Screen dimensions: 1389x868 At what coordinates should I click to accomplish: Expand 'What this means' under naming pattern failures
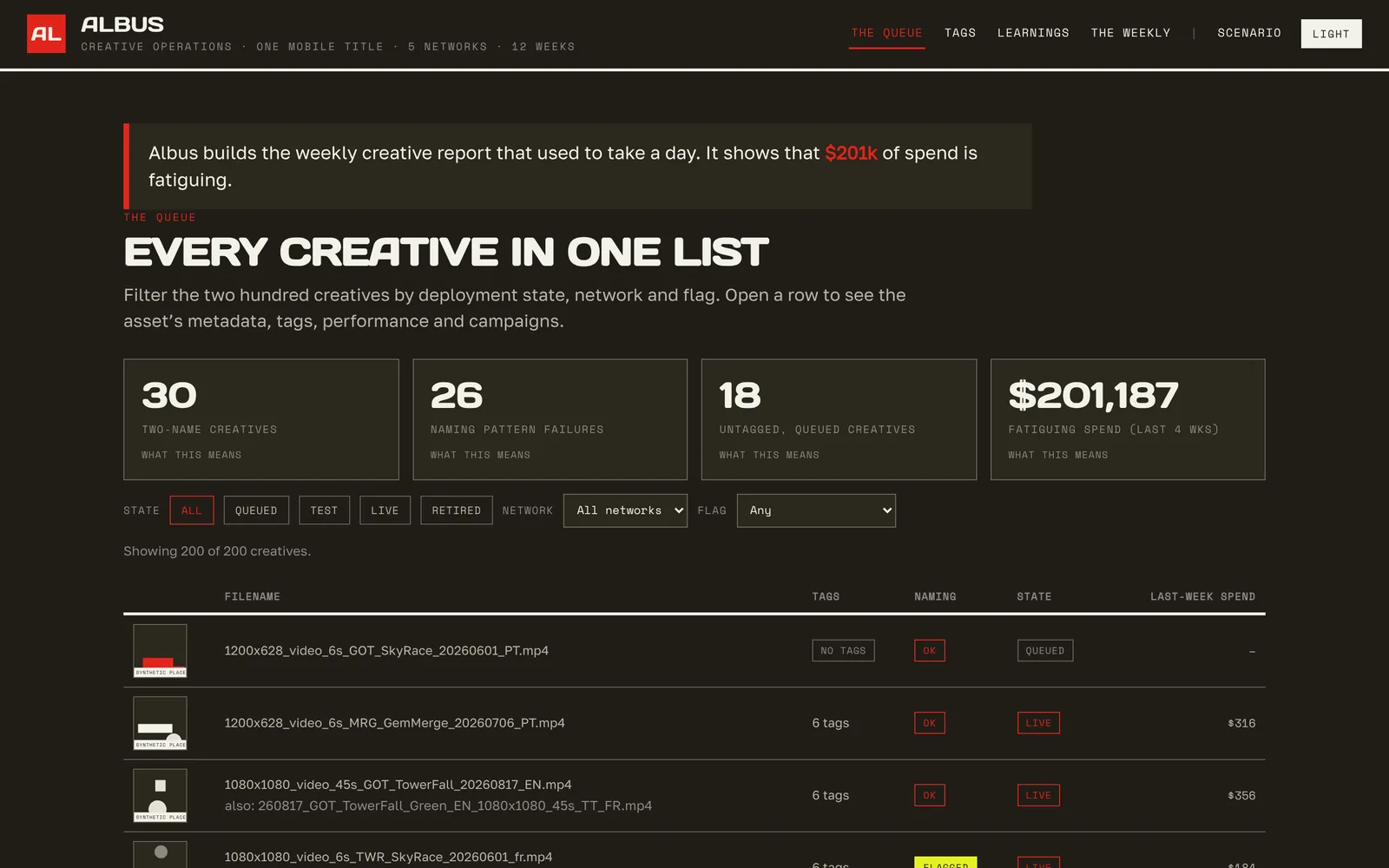click(x=480, y=455)
